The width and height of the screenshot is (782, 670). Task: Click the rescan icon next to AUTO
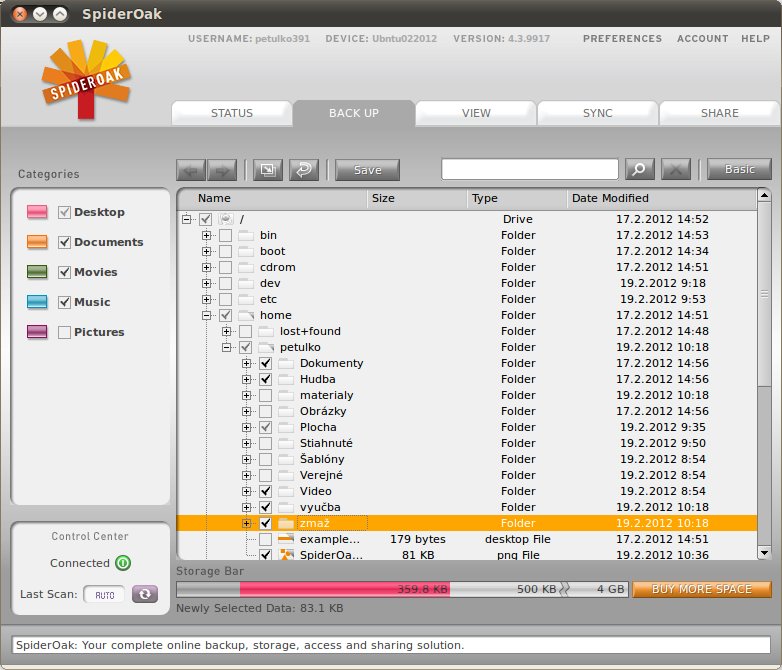tap(145, 594)
